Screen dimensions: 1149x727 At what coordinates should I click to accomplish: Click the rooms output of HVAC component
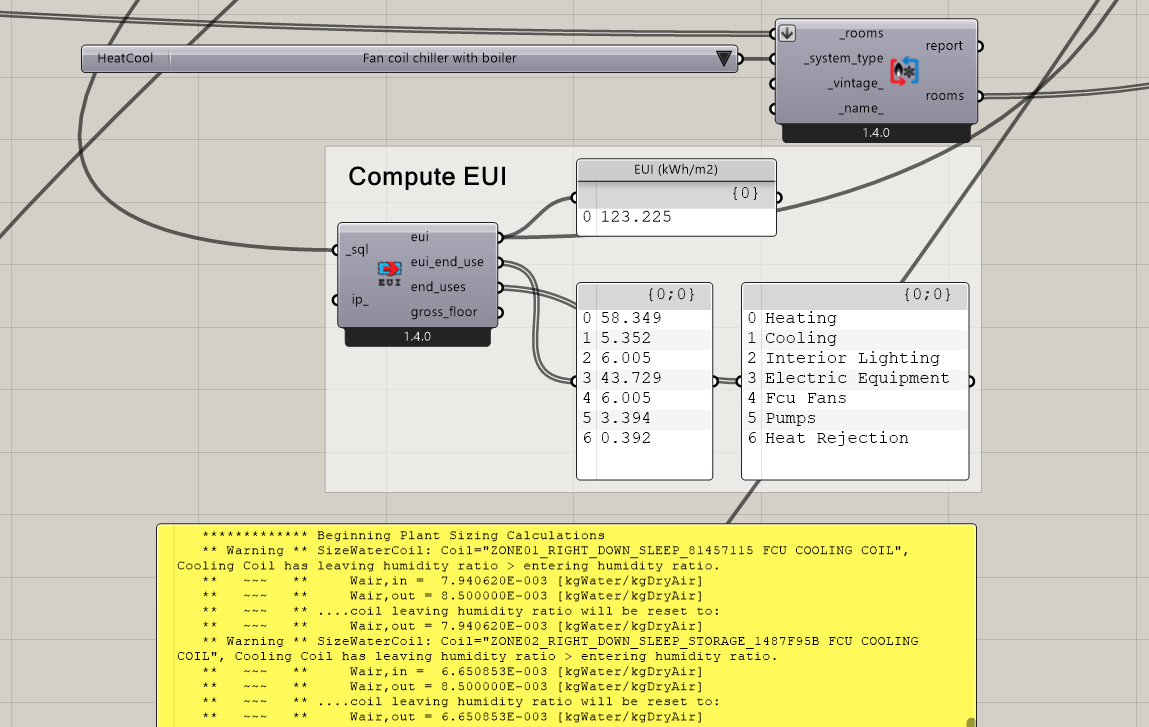[945, 96]
